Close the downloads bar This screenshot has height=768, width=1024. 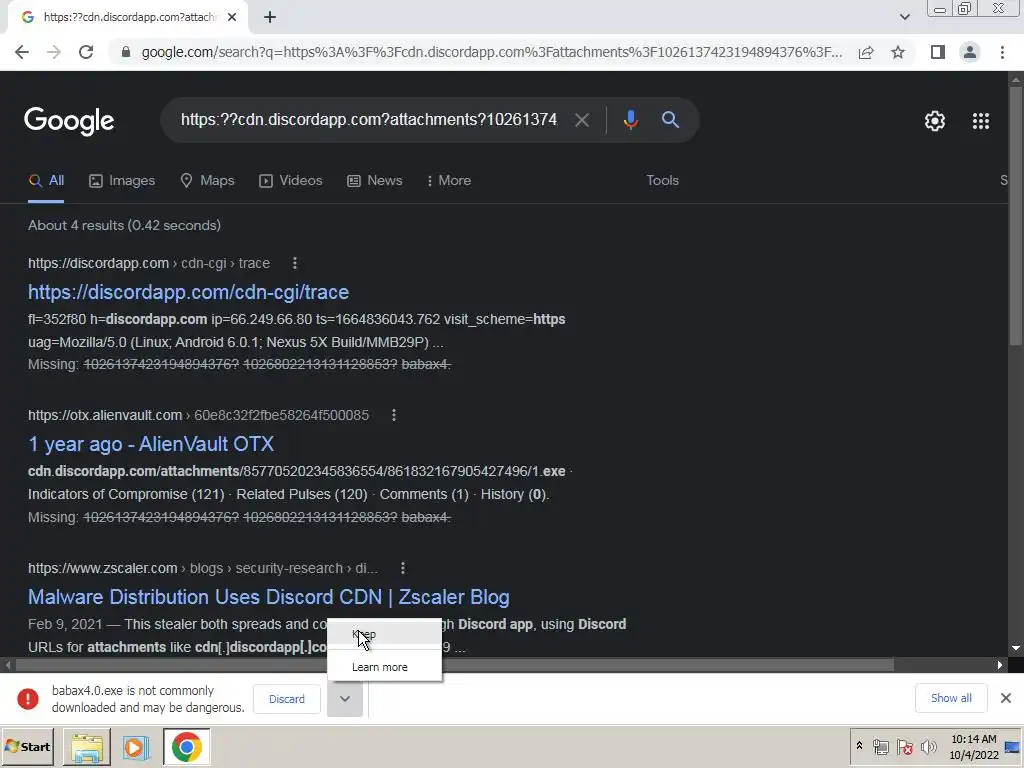(1006, 698)
